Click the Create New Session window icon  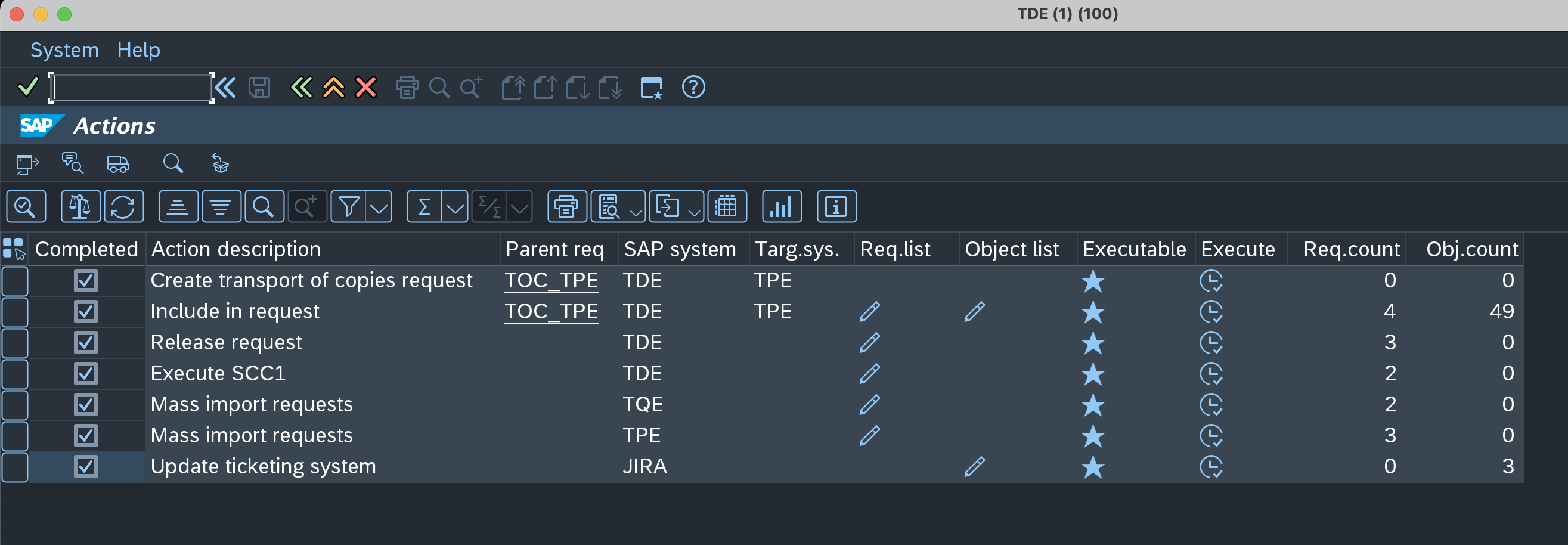tap(651, 87)
